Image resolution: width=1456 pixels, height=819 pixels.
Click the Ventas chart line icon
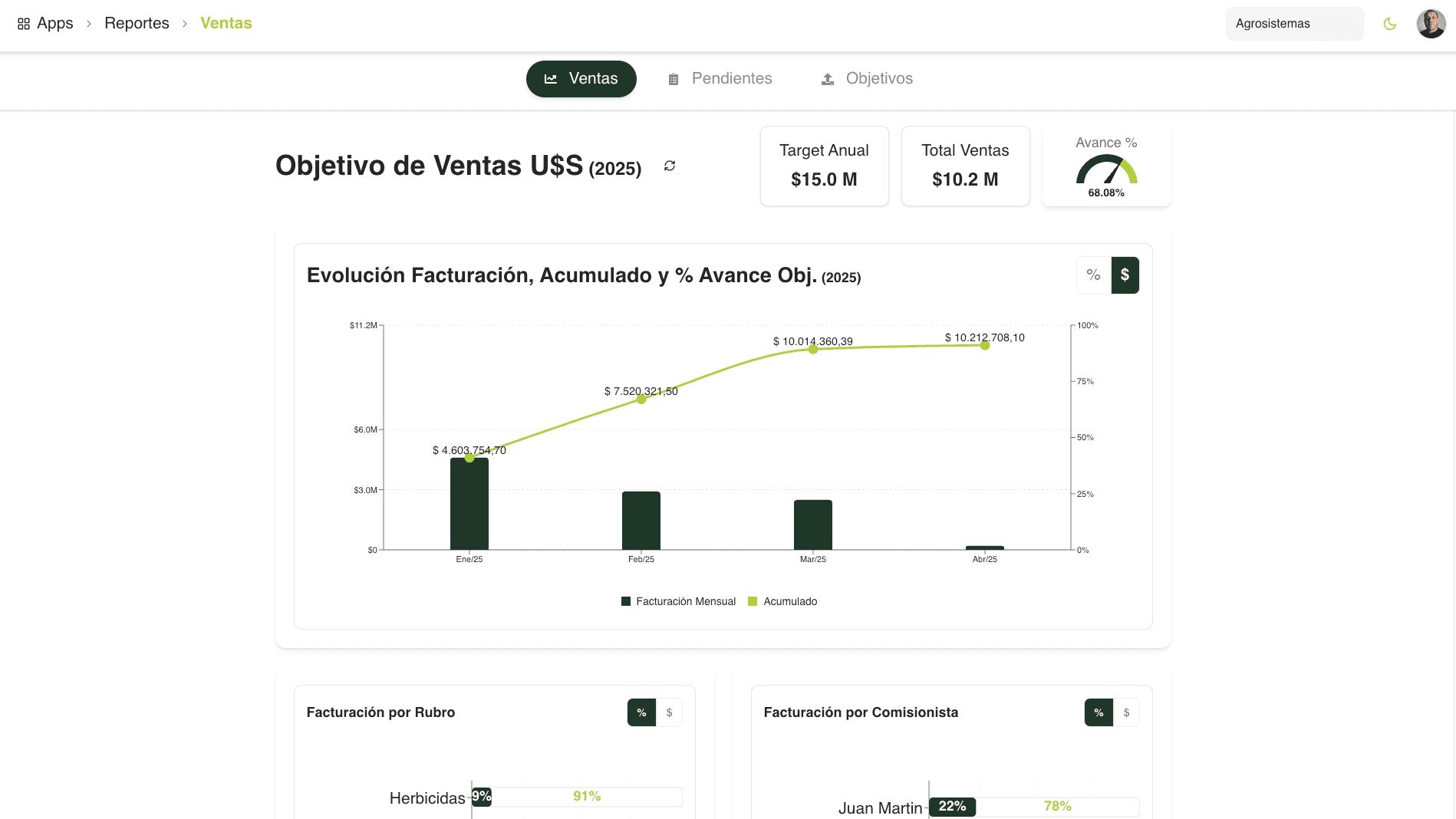point(551,79)
